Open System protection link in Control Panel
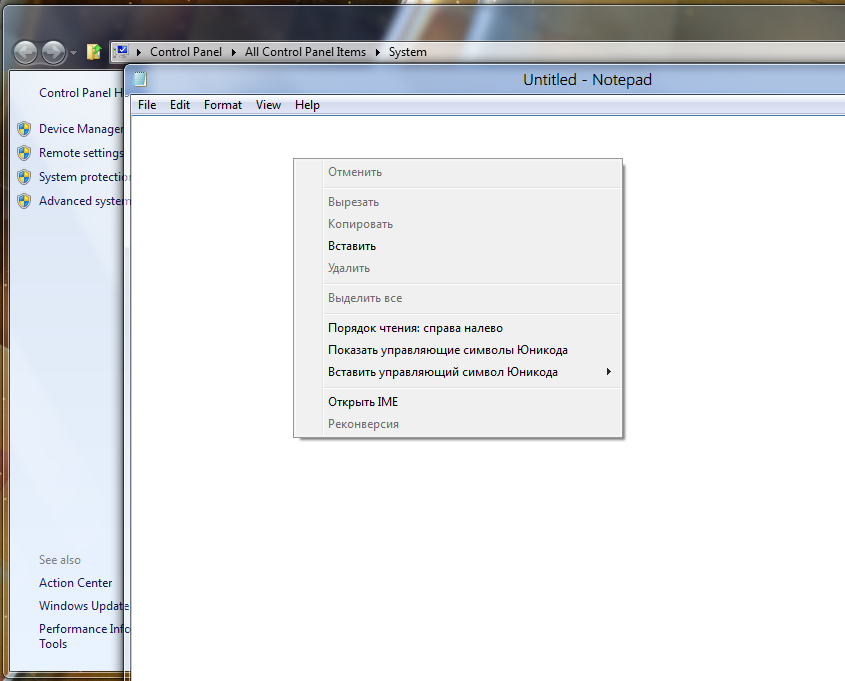The width and height of the screenshot is (845, 681). pos(81,177)
